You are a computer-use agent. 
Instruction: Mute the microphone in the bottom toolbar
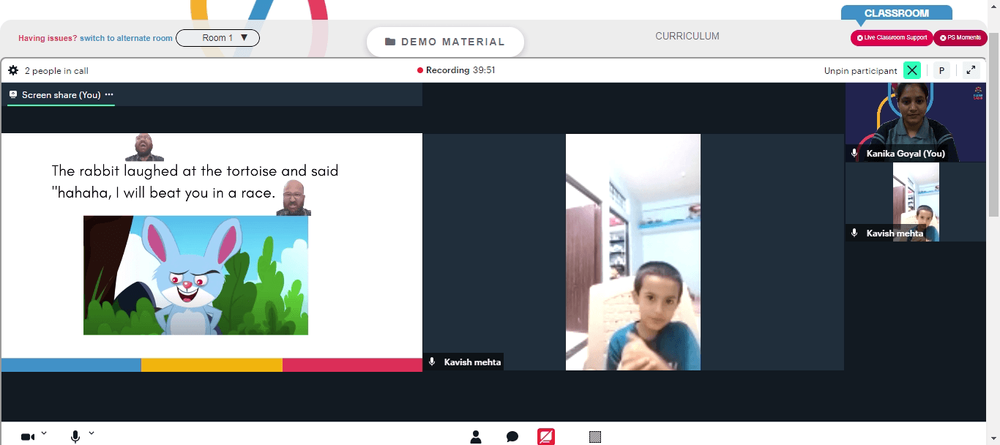pos(75,437)
